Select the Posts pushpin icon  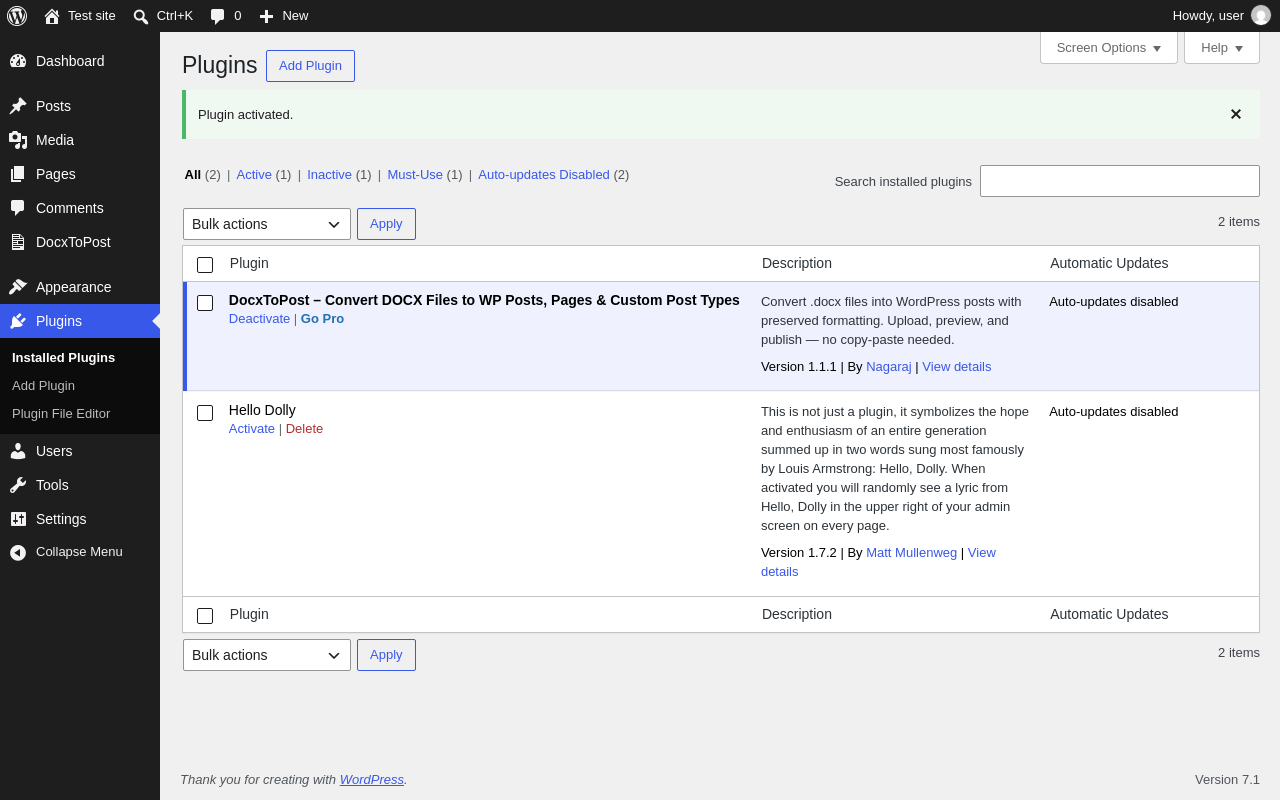pos(18,106)
